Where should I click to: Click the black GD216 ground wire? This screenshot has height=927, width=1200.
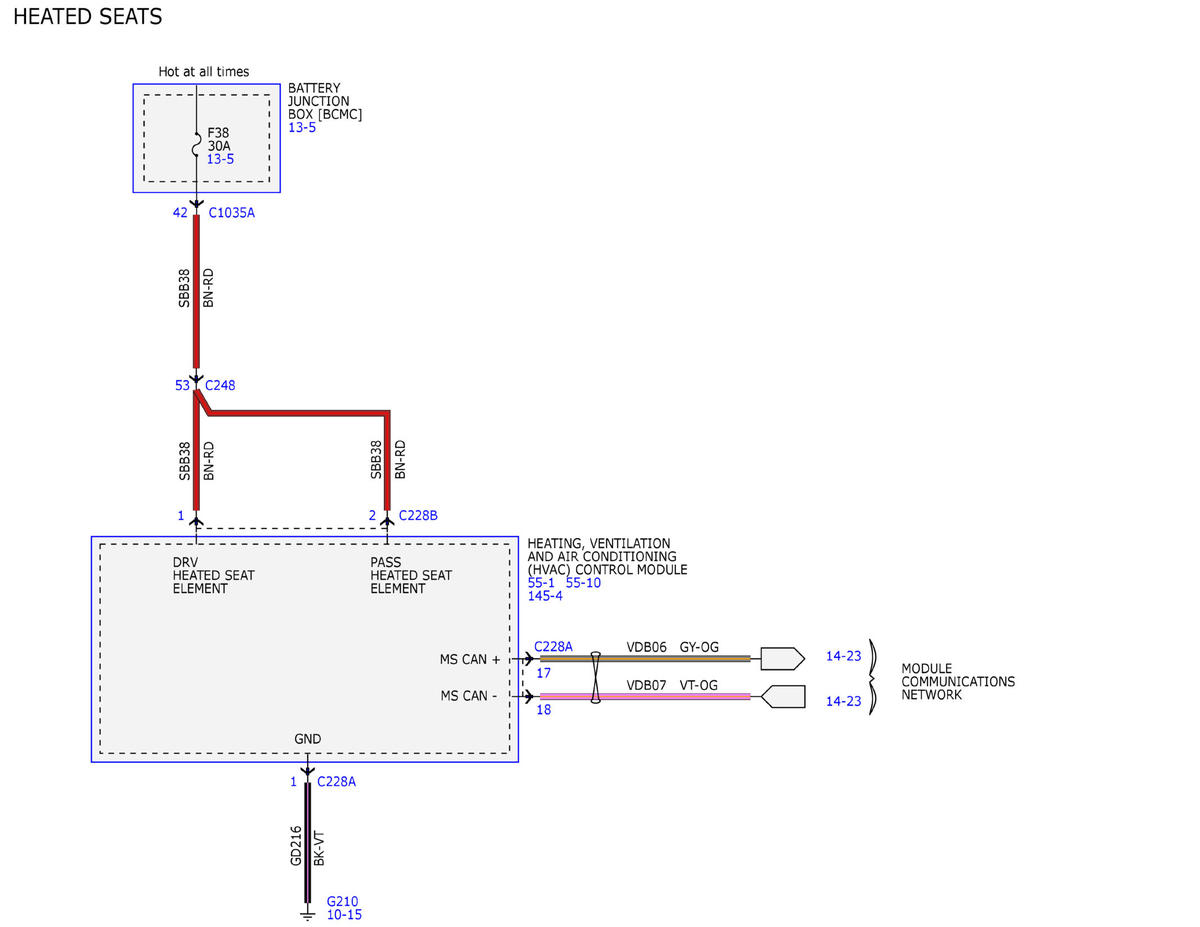point(307,843)
